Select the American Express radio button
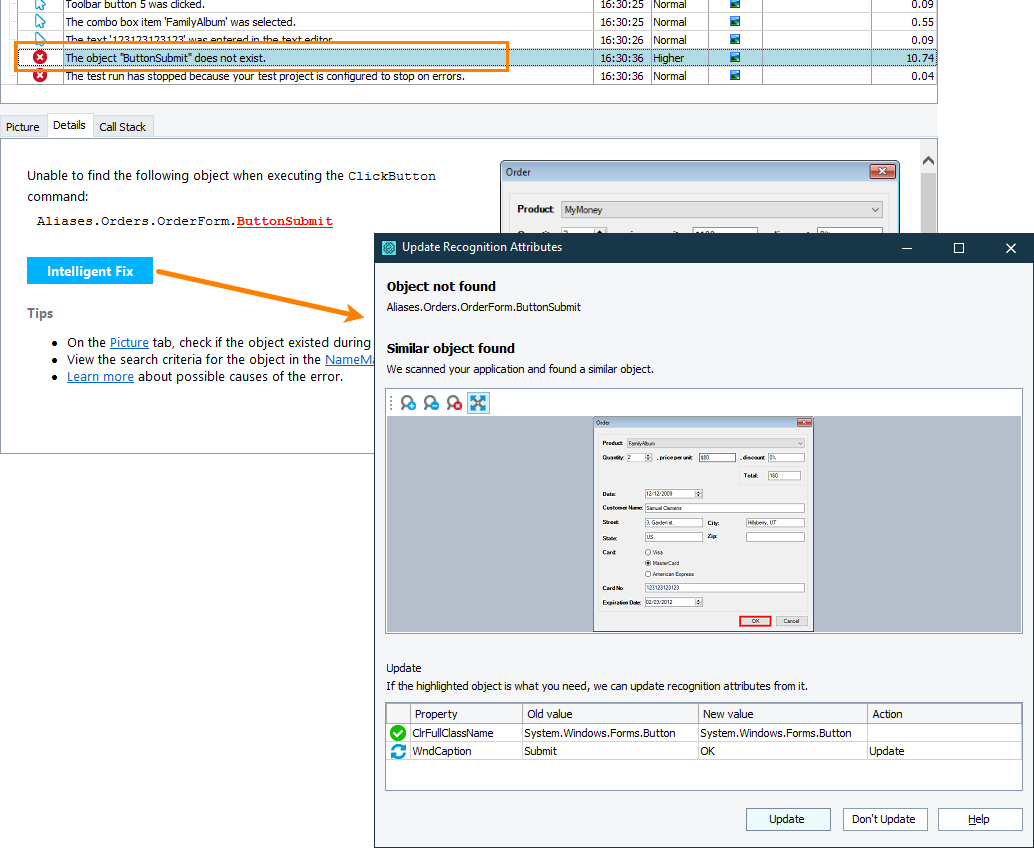 click(x=646, y=574)
